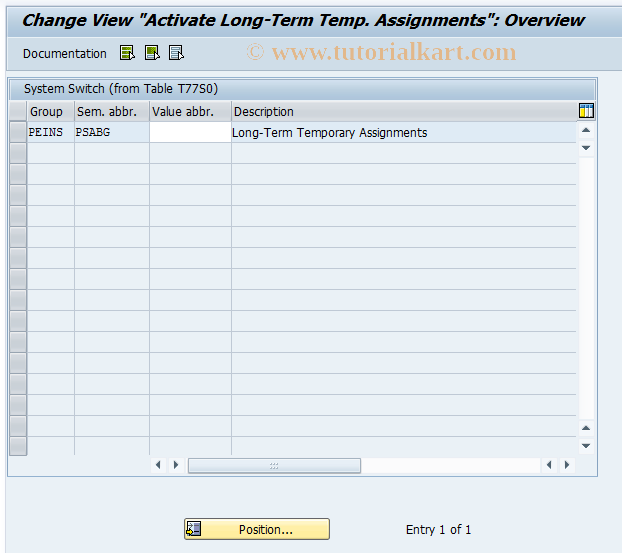Click Long-Term Temporary Assignments description
Image resolution: width=622 pixels, height=553 pixels.
pos(330,132)
